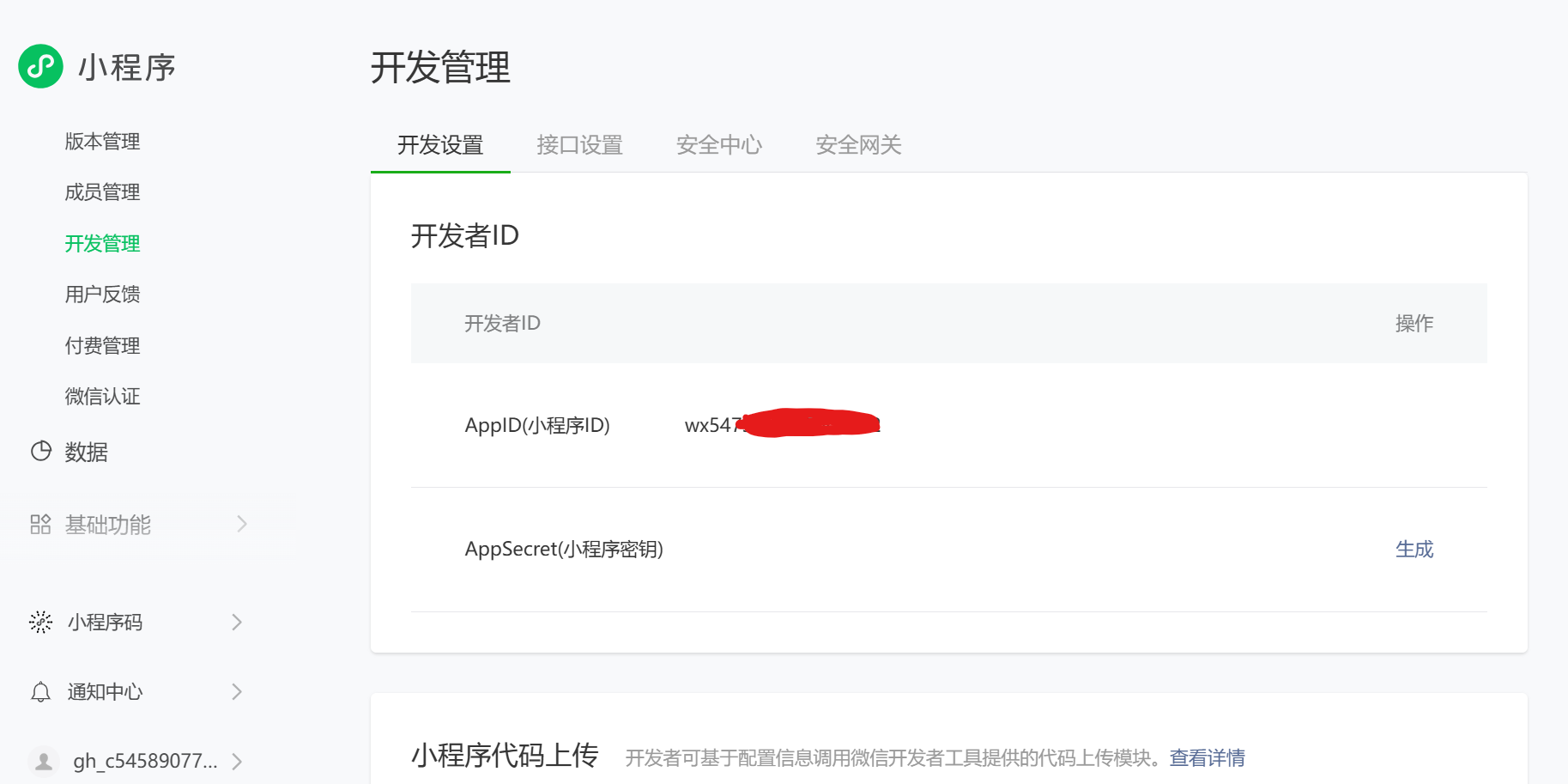Expand the 通知中心 chevron arrow
The width and height of the screenshot is (1568, 784).
237,692
